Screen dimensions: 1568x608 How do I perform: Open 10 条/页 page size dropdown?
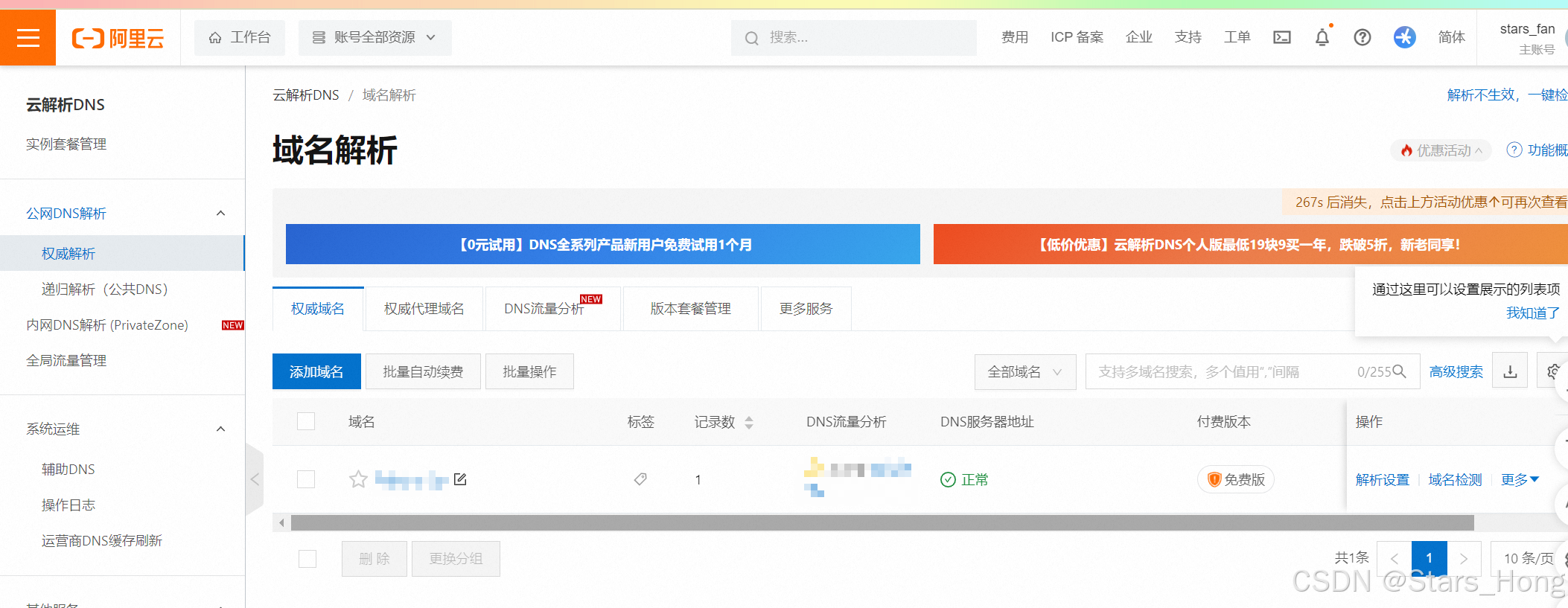[x=1529, y=559]
